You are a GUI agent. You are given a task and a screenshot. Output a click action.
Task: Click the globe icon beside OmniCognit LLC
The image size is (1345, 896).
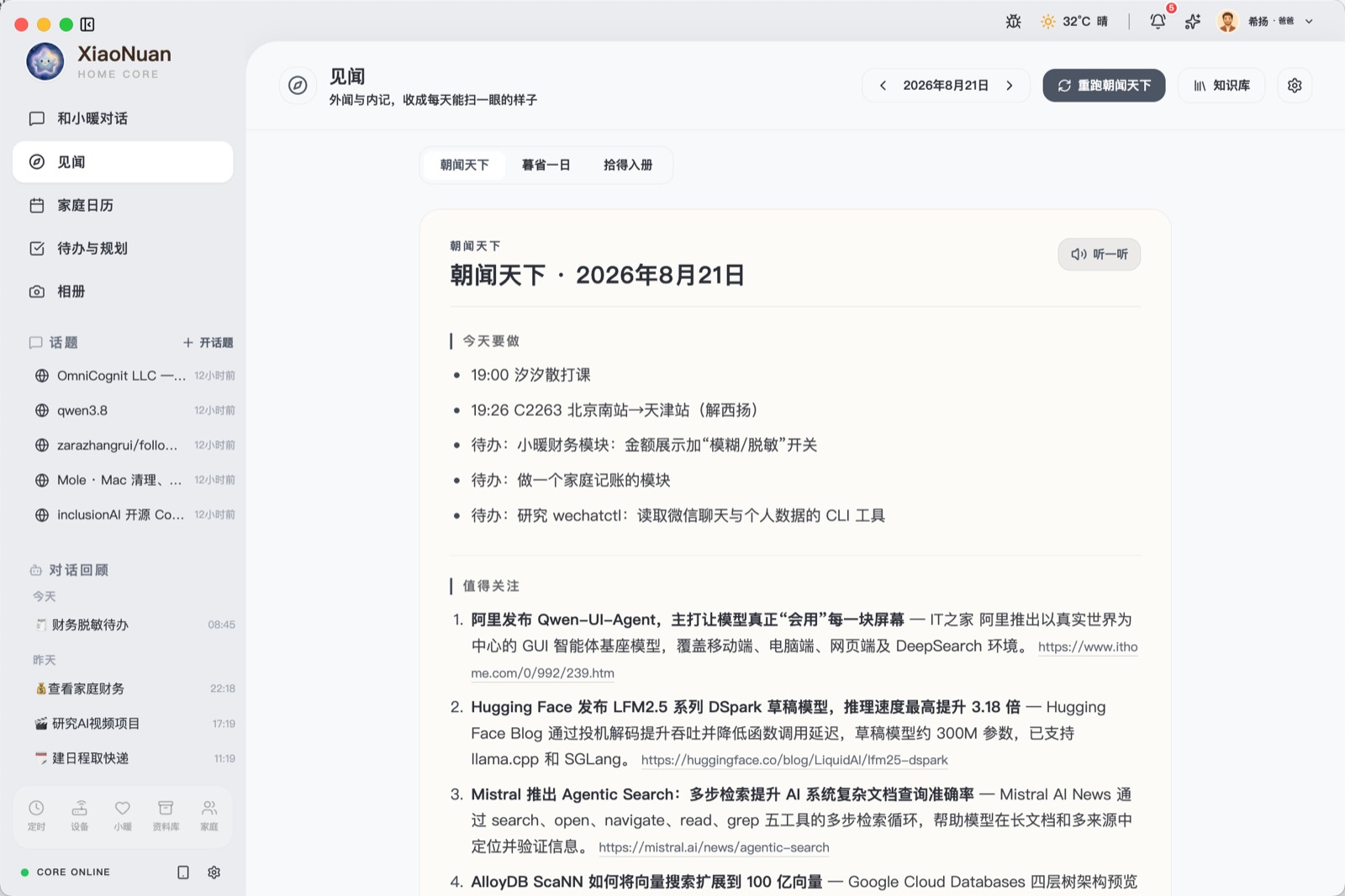pyautogui.click(x=42, y=376)
